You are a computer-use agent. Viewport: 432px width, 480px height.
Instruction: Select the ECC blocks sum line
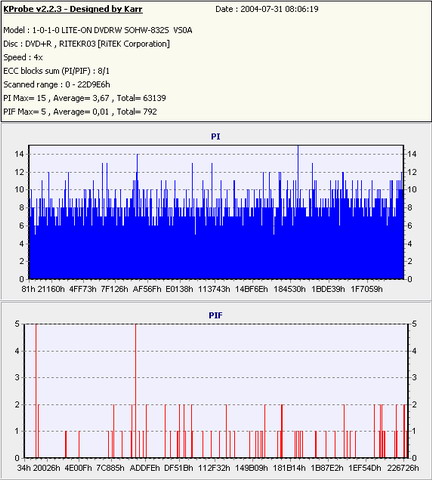56,71
